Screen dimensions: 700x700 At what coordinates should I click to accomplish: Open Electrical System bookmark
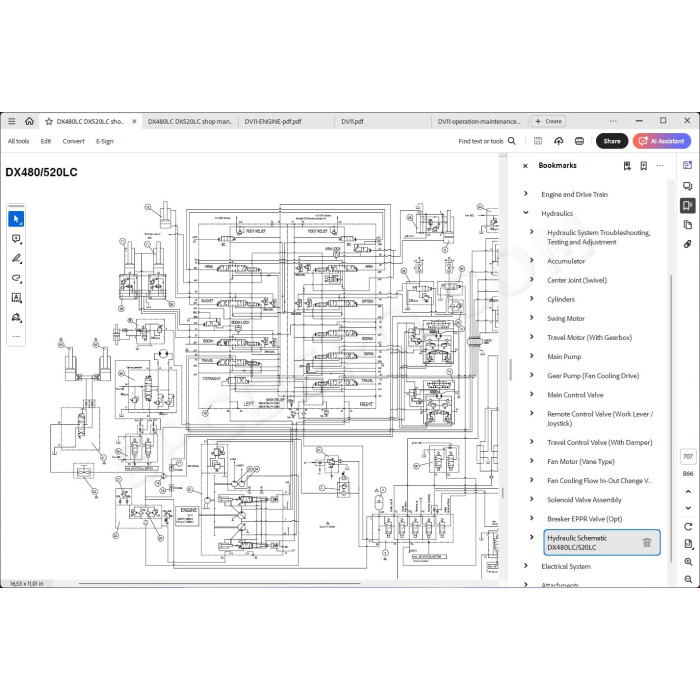566,567
